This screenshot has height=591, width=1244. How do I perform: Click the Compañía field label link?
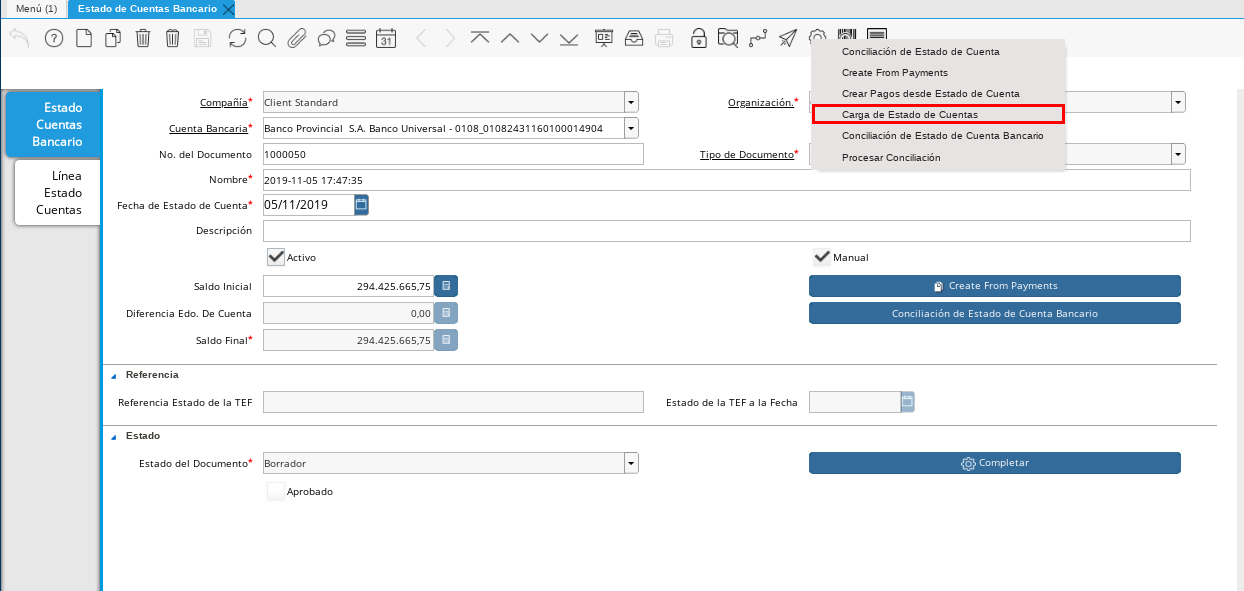pos(224,102)
